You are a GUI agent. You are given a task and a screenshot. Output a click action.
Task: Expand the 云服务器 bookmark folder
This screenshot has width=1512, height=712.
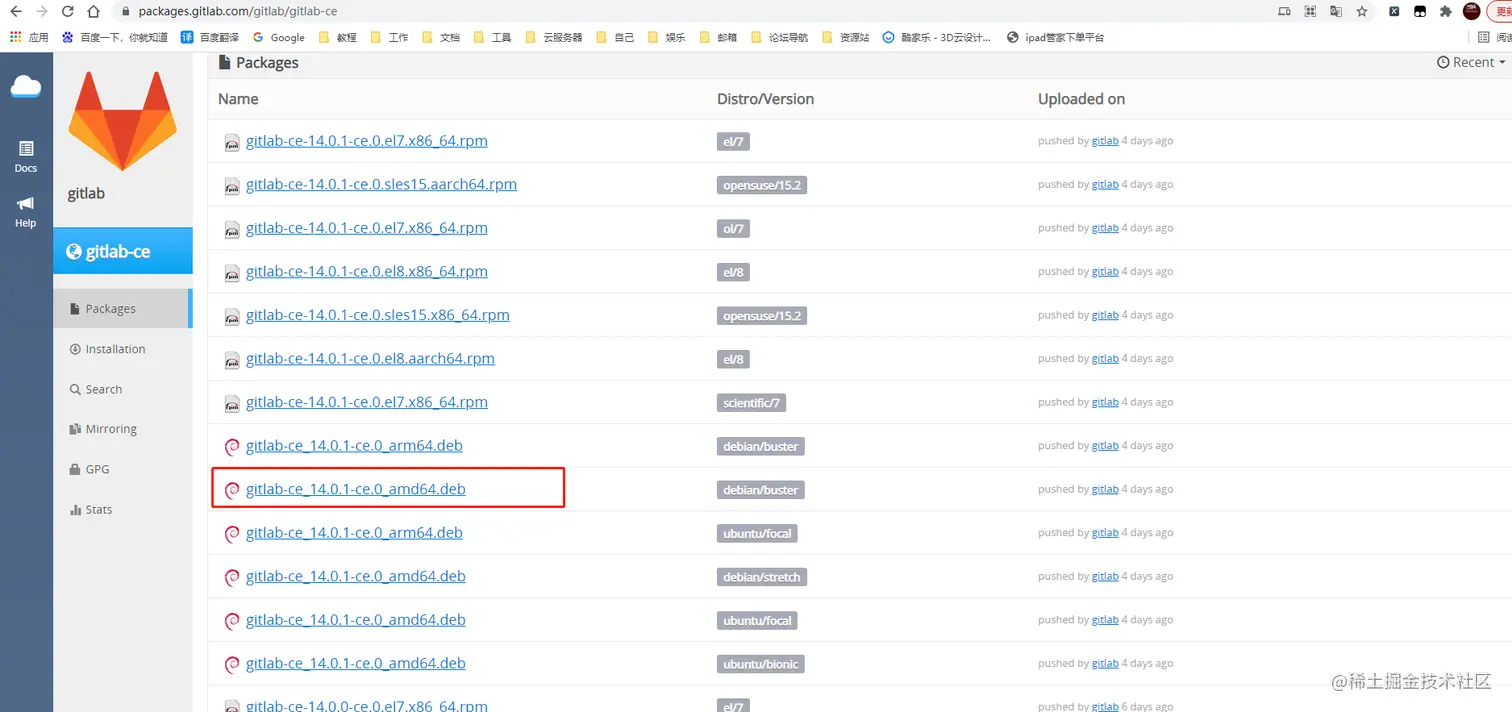click(x=553, y=37)
